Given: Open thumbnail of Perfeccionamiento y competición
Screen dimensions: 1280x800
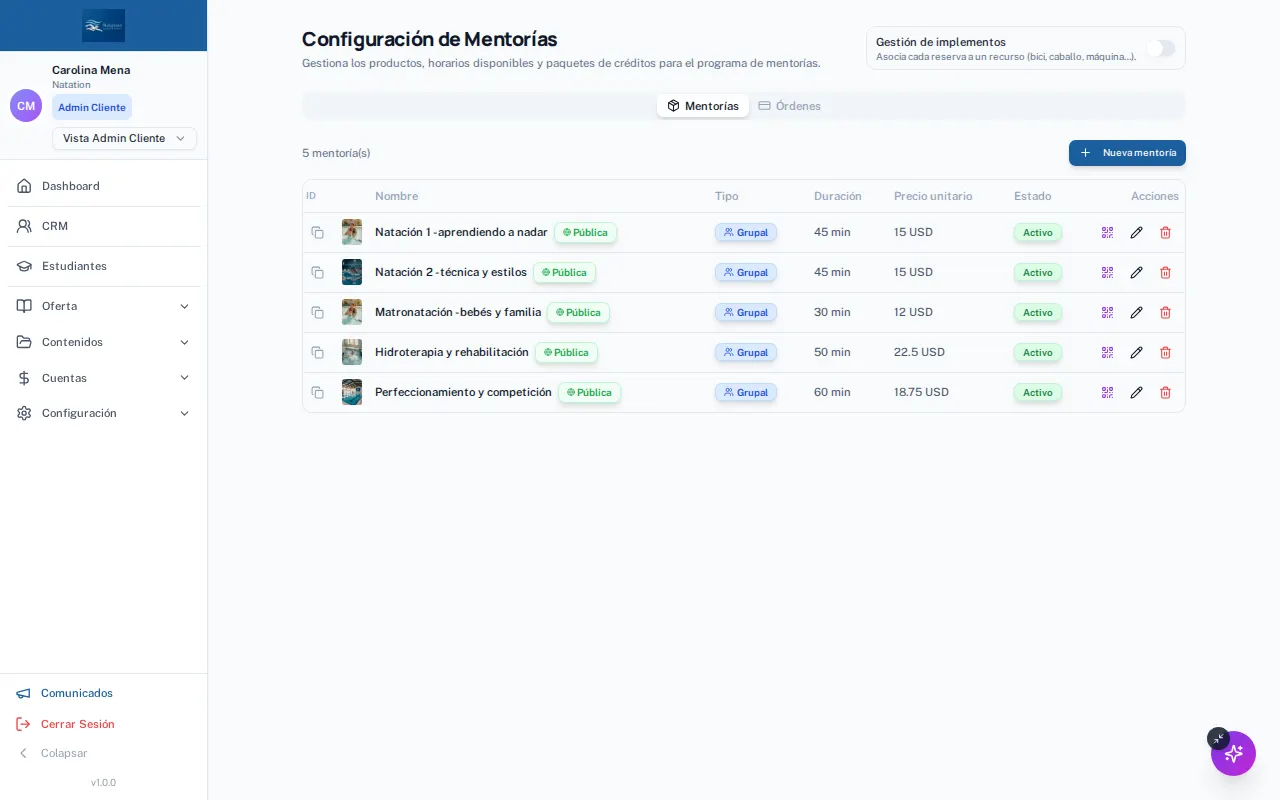Looking at the screenshot, I should coord(352,392).
